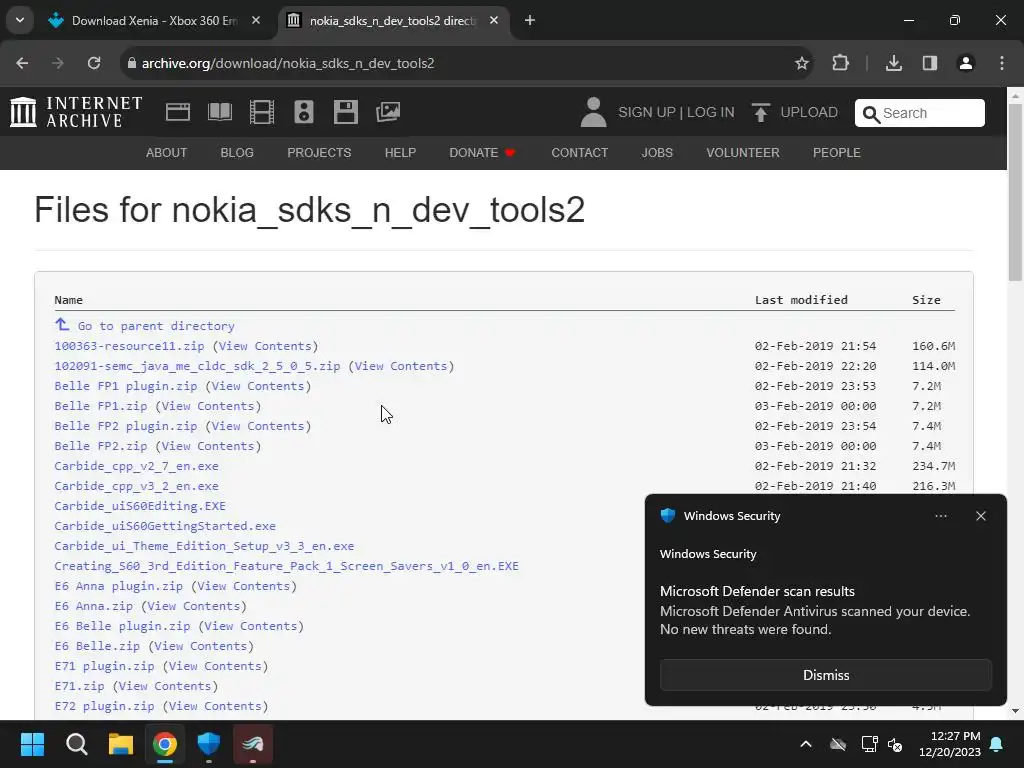Open the BLOG menu item
Screen dimensions: 1024x768
[237, 153]
